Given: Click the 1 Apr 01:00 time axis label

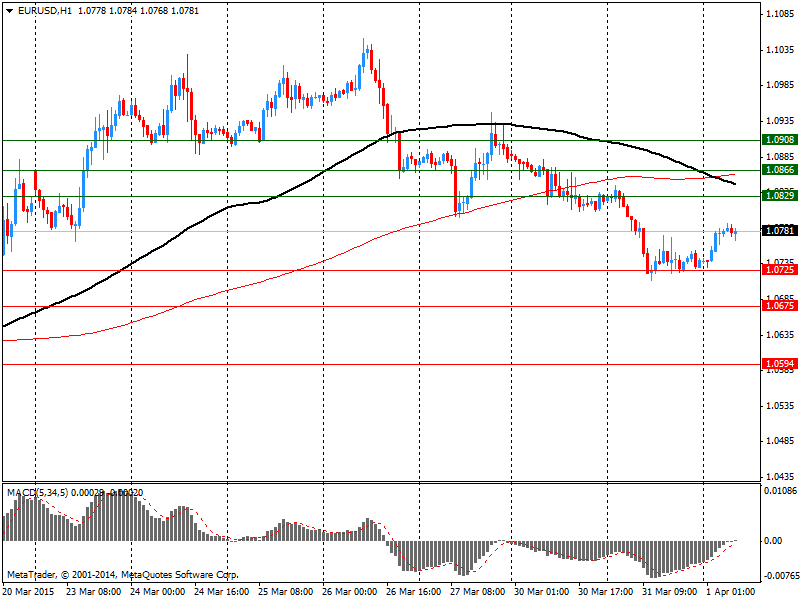Looking at the screenshot, I should 731,592.
